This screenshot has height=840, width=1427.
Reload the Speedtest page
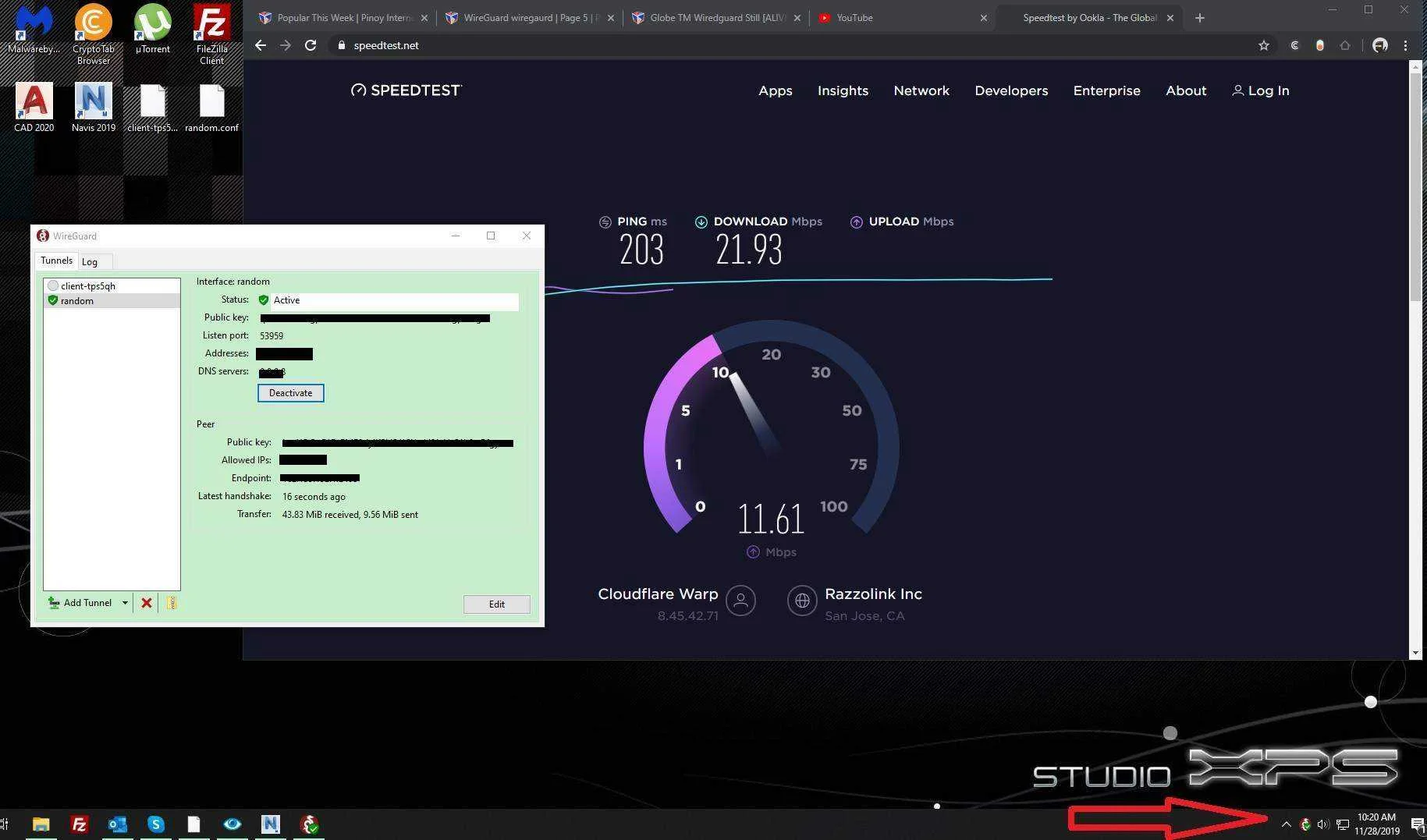[x=311, y=45]
